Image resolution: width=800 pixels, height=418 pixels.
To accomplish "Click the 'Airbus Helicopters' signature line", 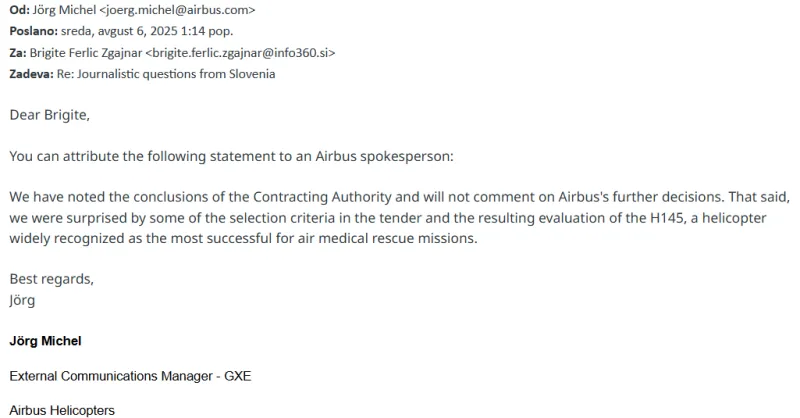I will point(62,410).
